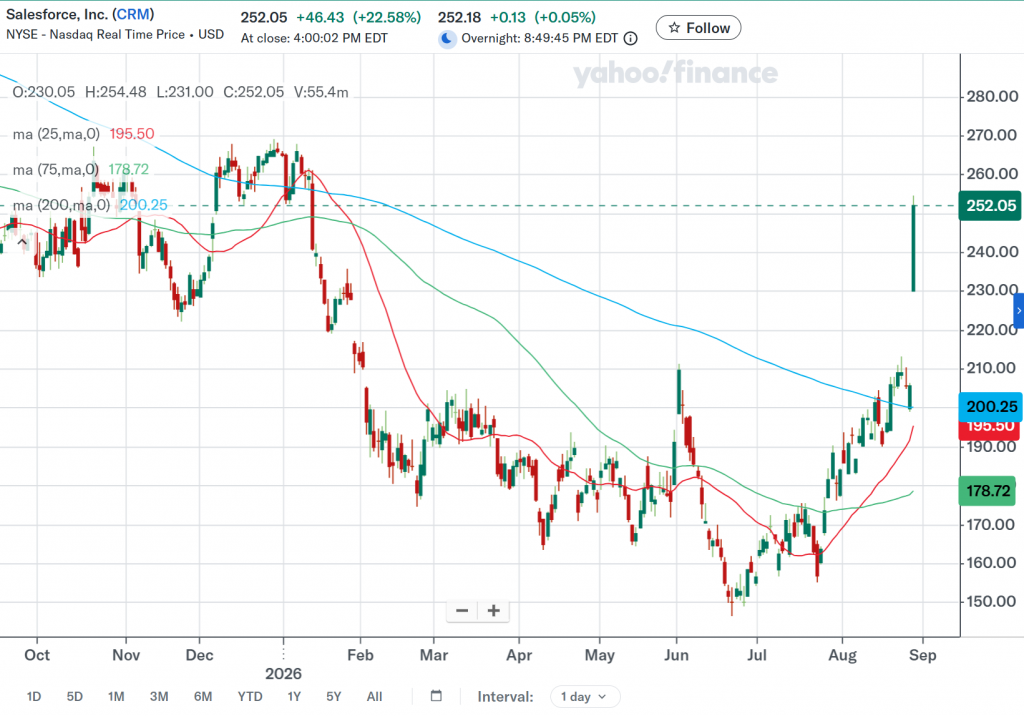Select the 6M time range
Image resolution: width=1024 pixels, height=716 pixels.
[x=203, y=697]
